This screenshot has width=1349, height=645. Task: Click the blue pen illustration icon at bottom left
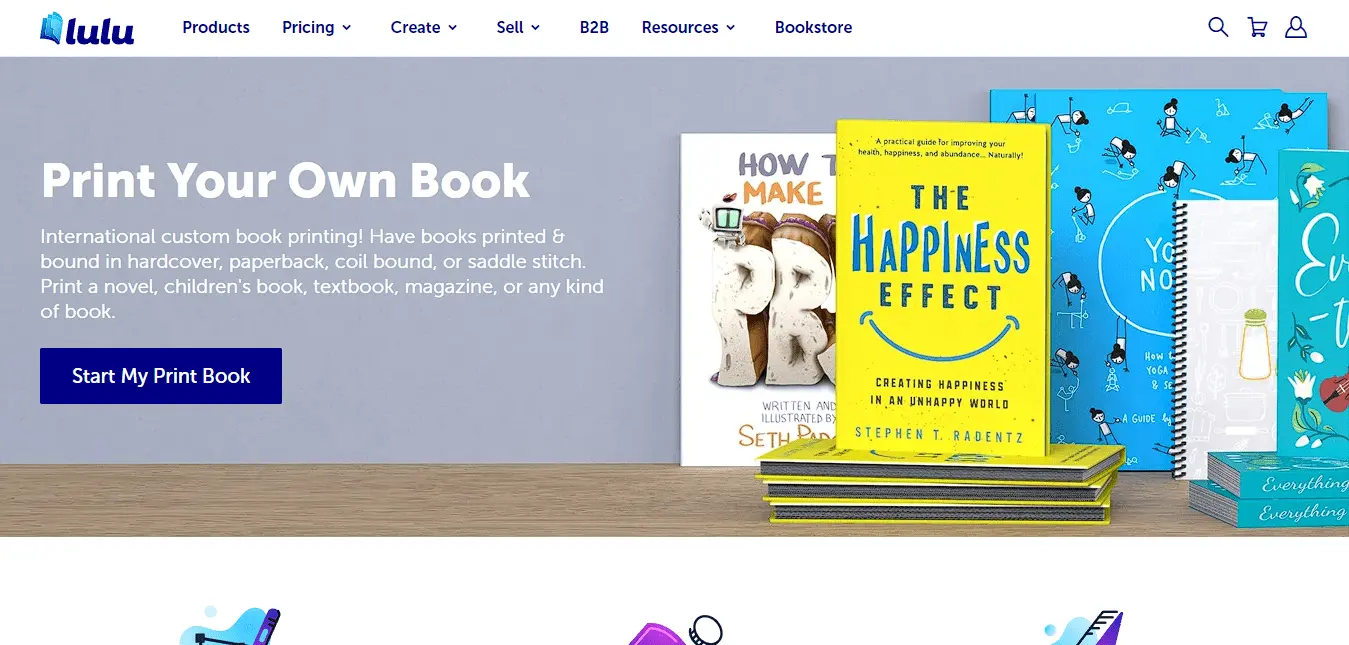click(231, 626)
